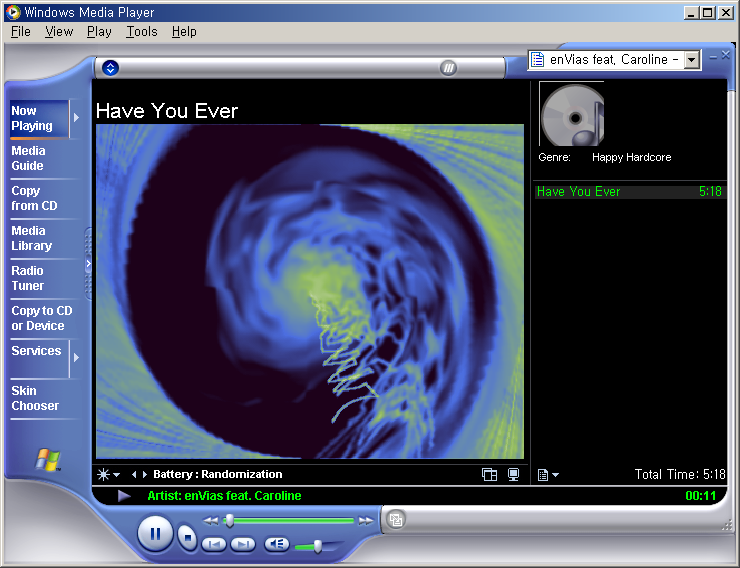
Task: Mute the audio with speaker icon
Action: [x=277, y=544]
